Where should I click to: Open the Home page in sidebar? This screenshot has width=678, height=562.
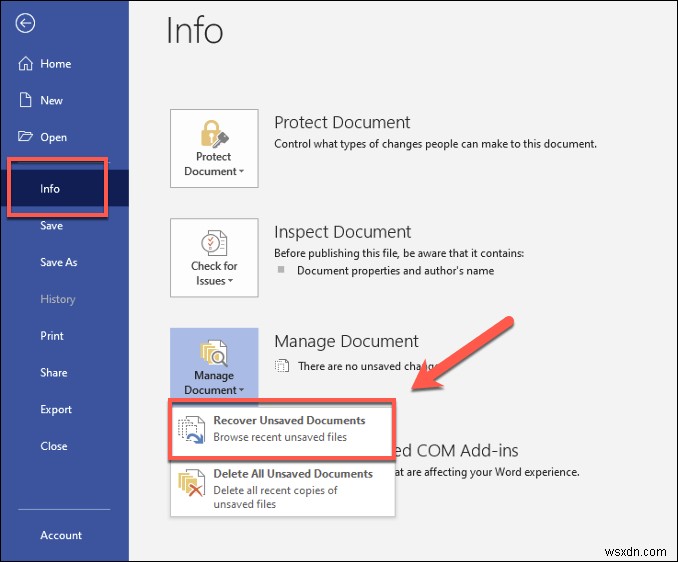coord(64,64)
